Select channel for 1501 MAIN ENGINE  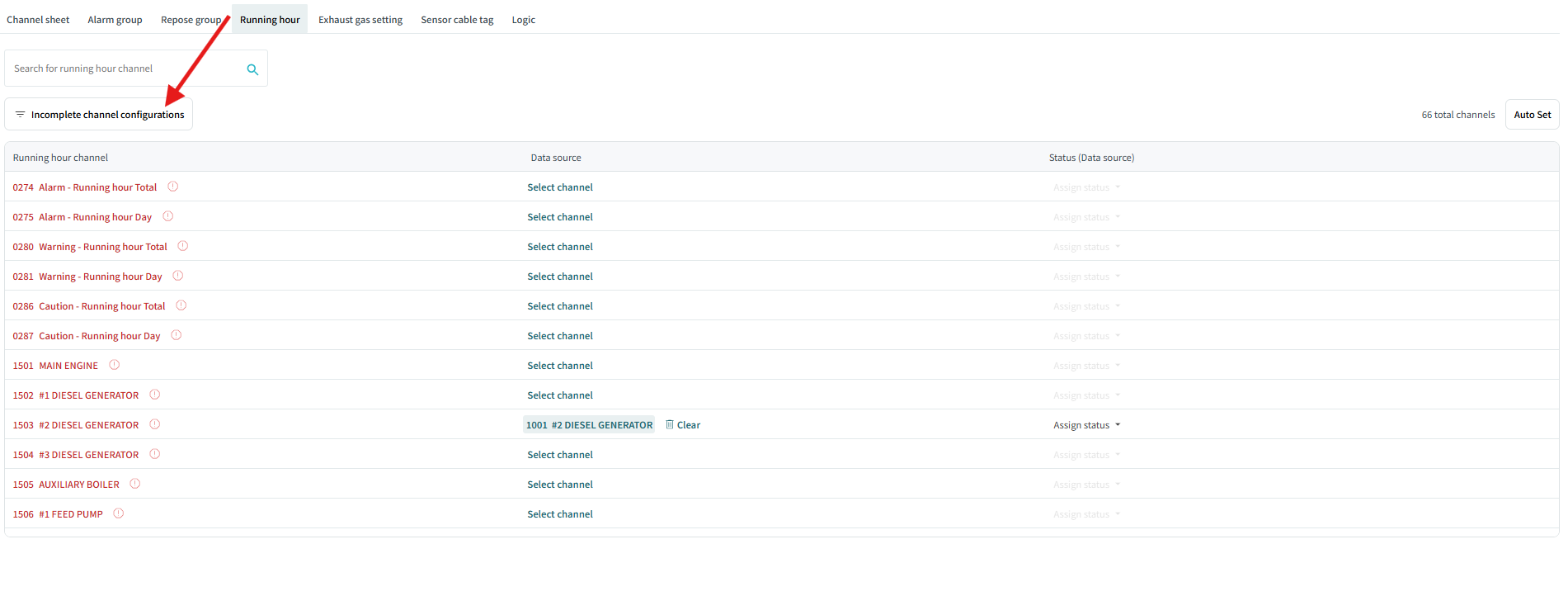pyautogui.click(x=560, y=366)
